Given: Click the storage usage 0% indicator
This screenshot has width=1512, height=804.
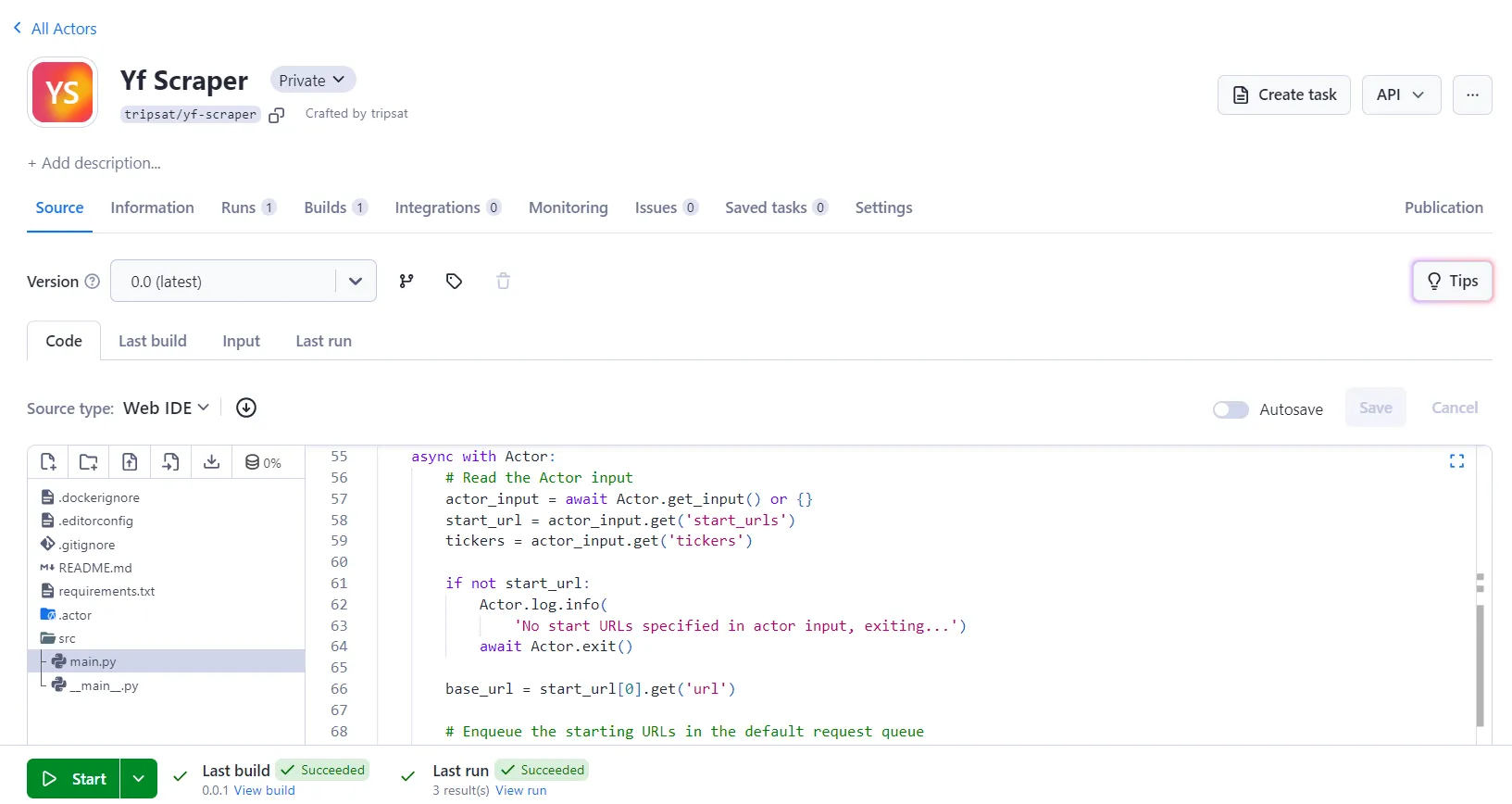Looking at the screenshot, I should click(x=263, y=462).
